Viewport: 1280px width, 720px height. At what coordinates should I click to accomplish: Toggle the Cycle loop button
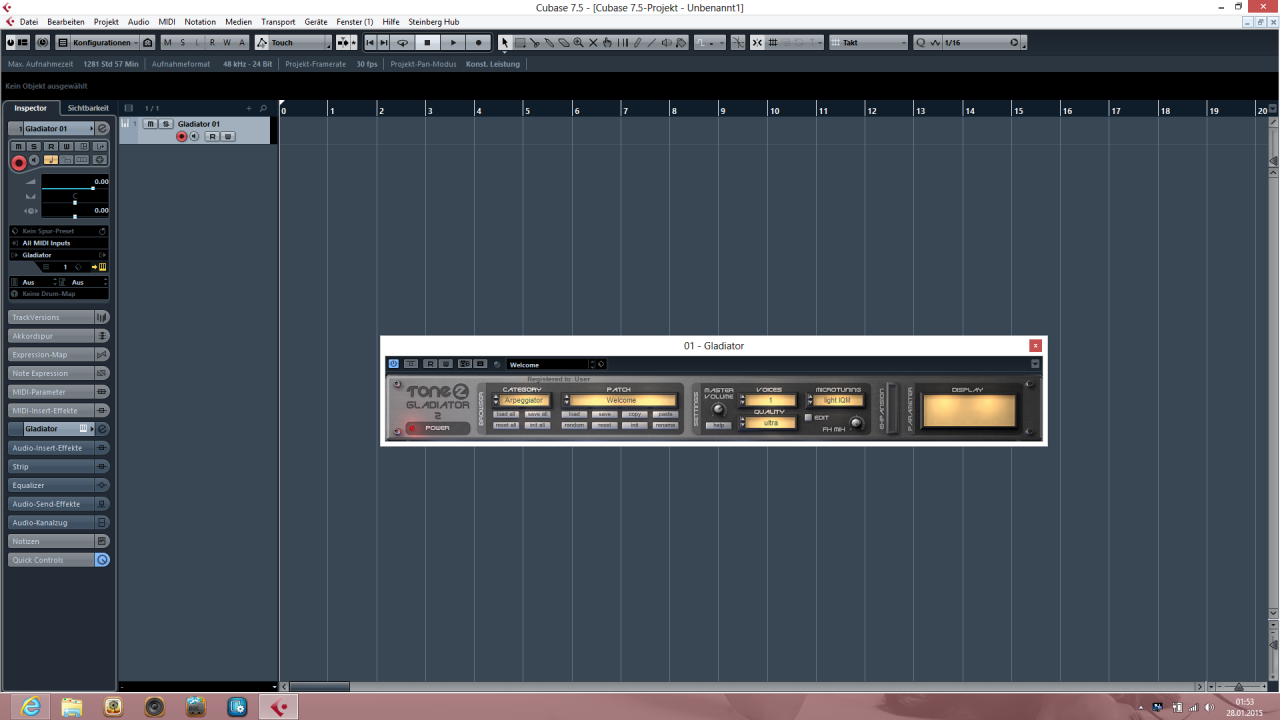tap(402, 43)
